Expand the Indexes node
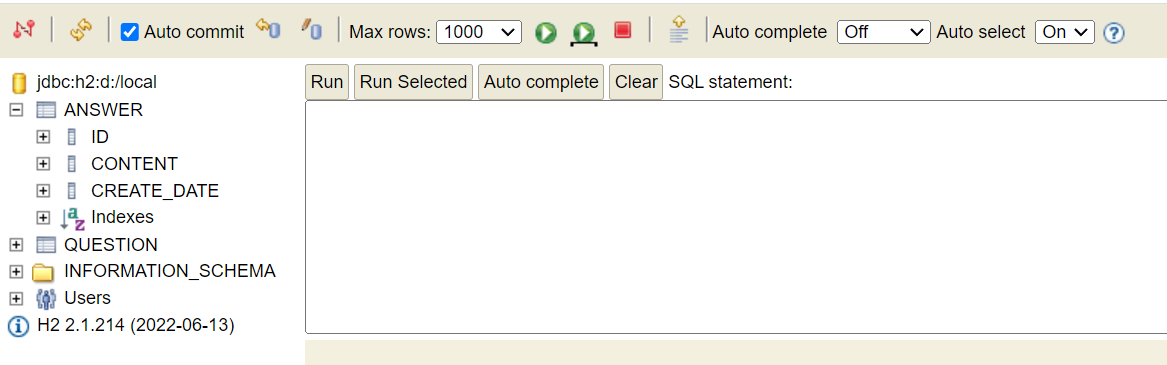Viewport: 1167px width, 365px height. tap(43, 218)
